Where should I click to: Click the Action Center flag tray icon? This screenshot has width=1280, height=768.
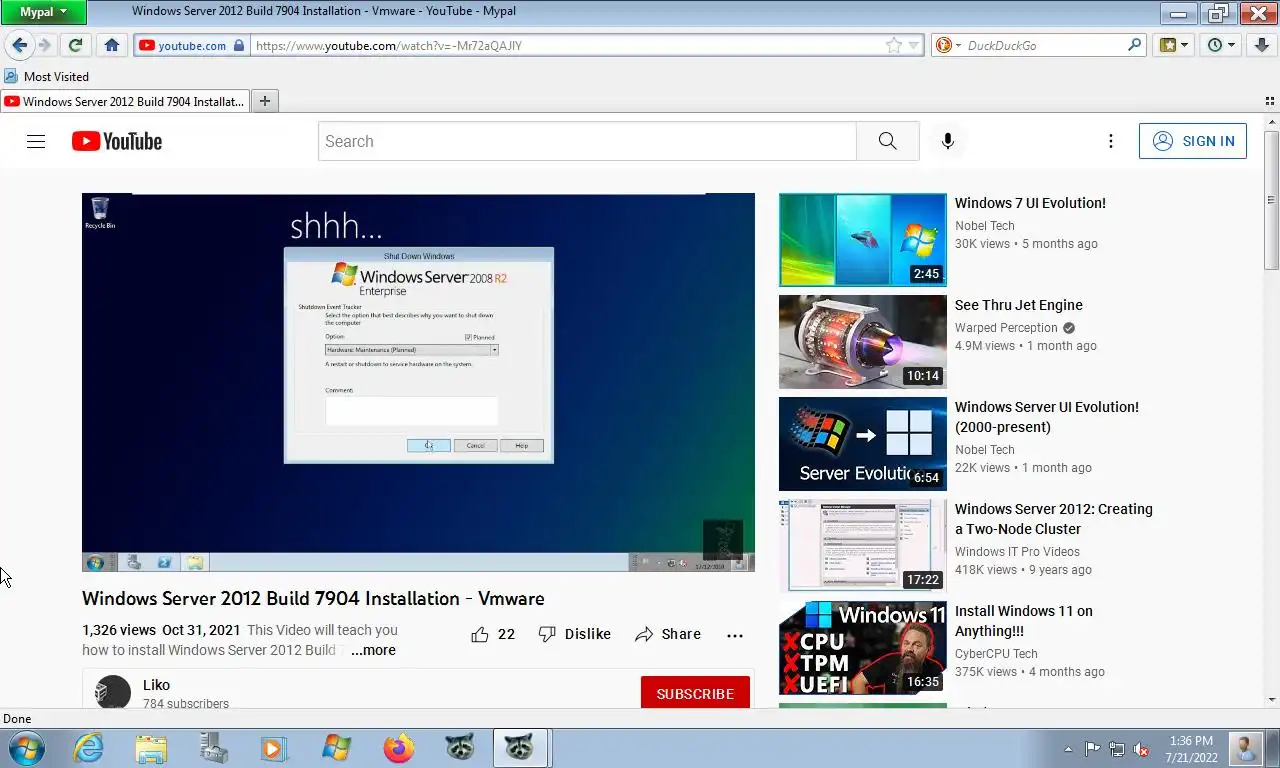tap(1092, 749)
